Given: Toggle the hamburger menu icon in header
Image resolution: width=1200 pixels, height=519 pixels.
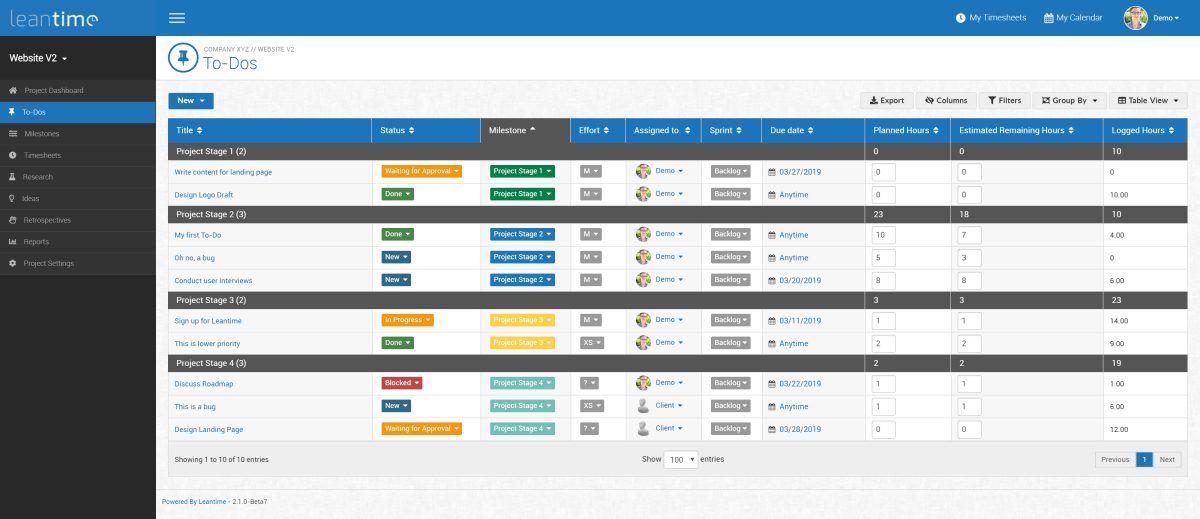Looking at the screenshot, I should point(177,18).
